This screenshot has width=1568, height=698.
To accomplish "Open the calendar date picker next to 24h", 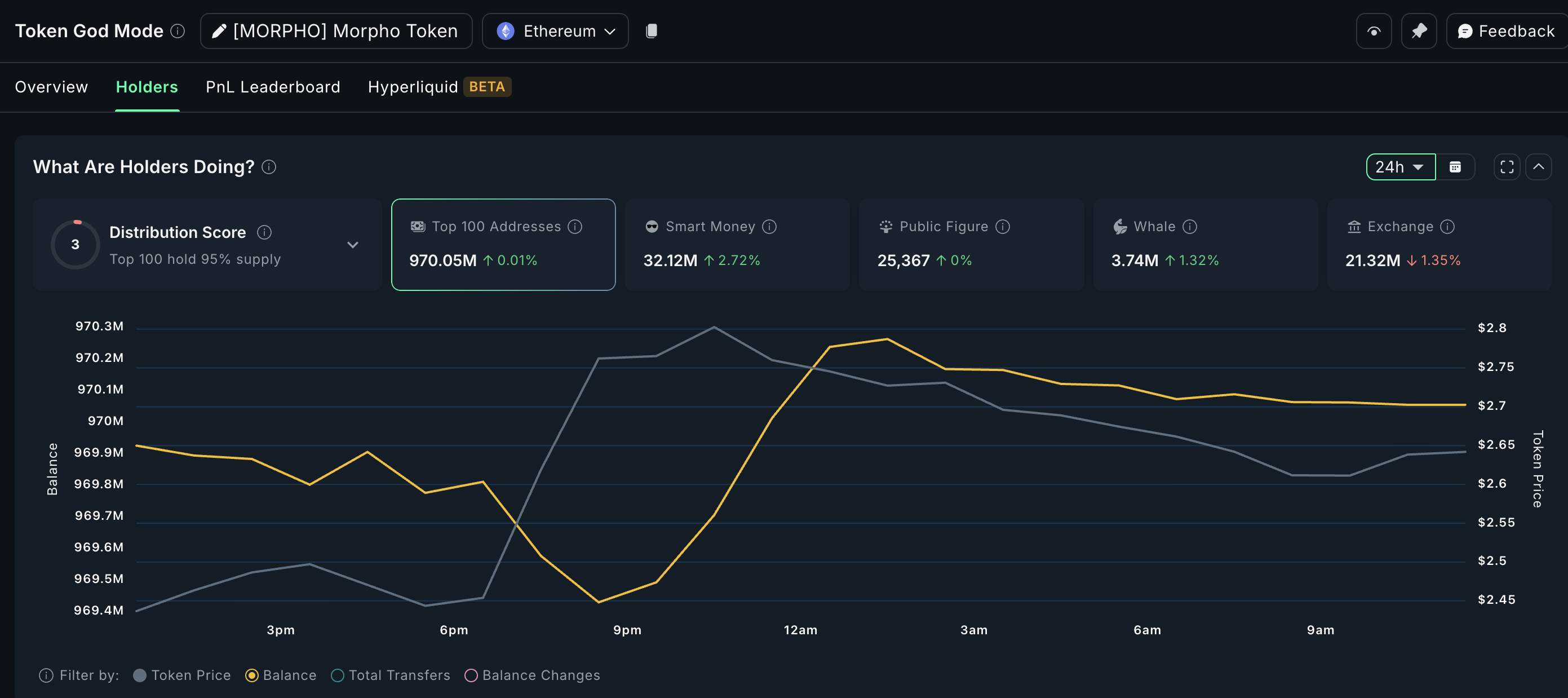I will click(1456, 166).
